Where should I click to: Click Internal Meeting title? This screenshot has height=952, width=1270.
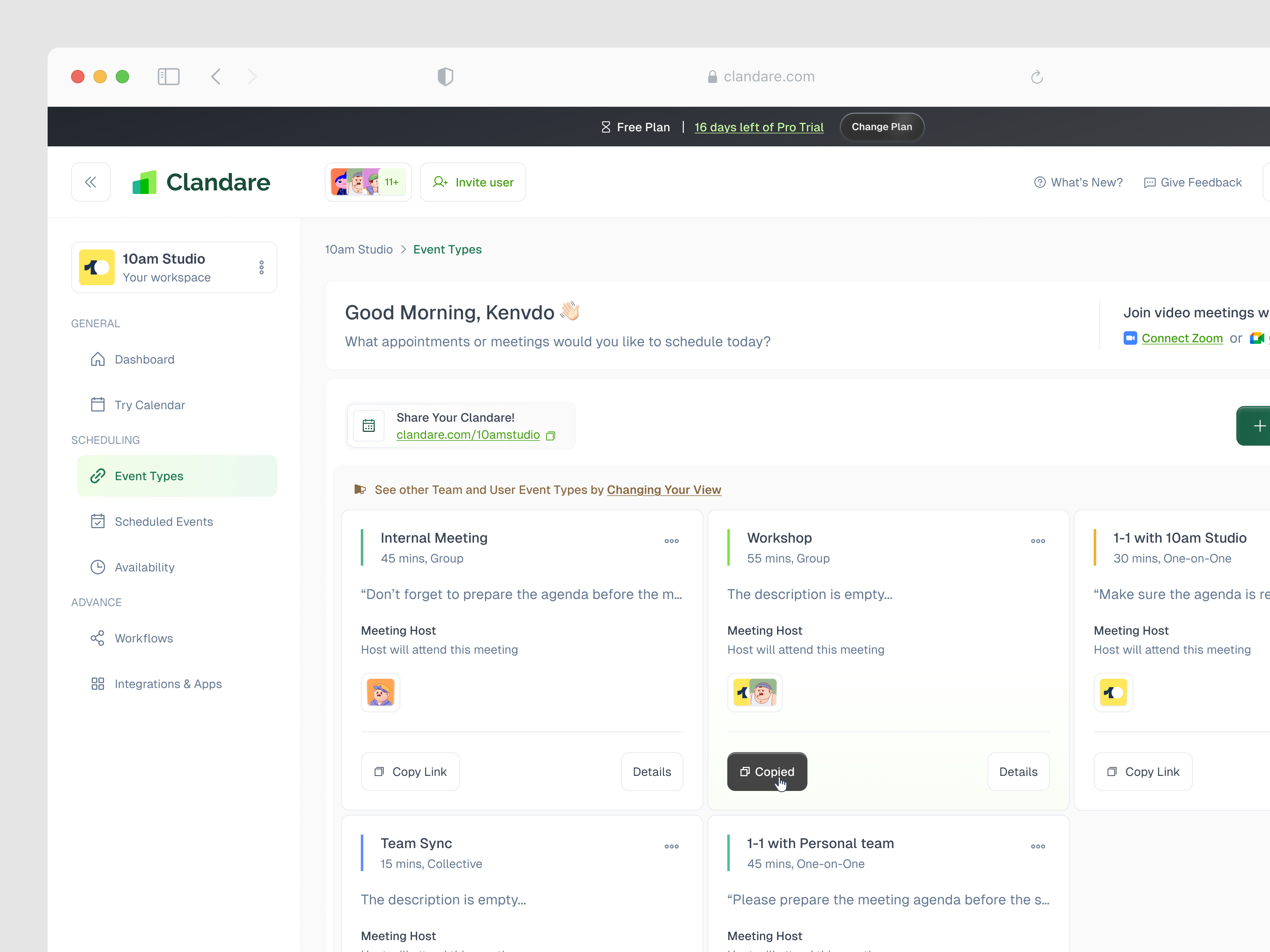click(x=434, y=538)
